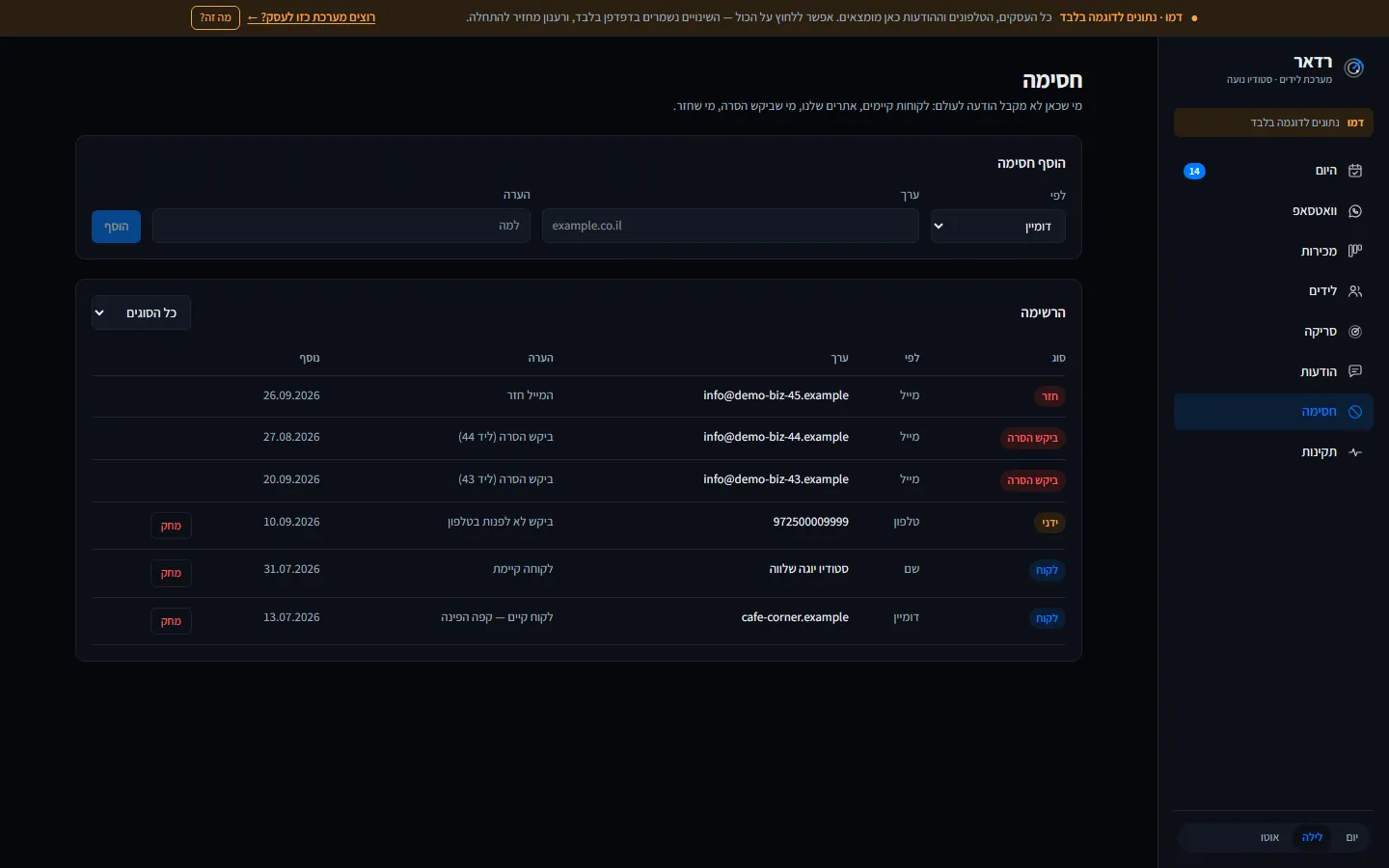The image size is (1389, 868).
Task: Delete the סטודיו יוגה שלווה block
Action: point(171,573)
